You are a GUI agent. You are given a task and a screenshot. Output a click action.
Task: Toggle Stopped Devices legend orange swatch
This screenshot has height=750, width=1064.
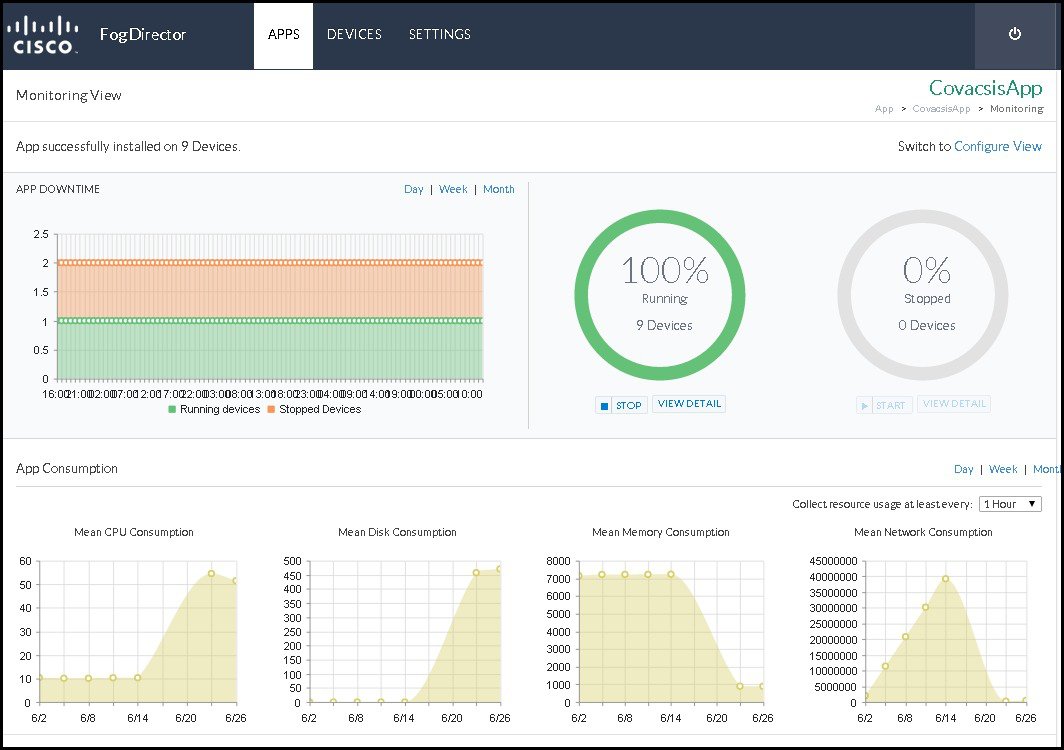271,409
